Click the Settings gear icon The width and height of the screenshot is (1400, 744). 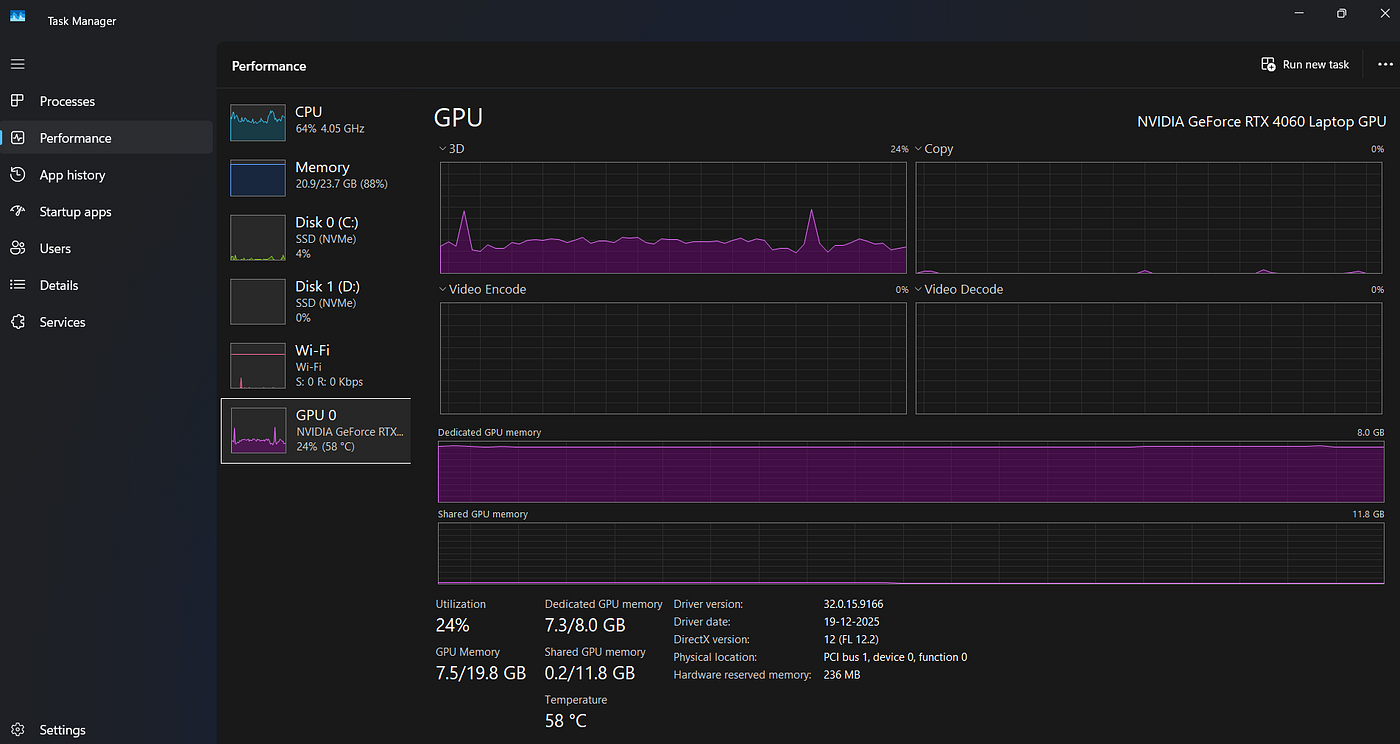click(x=17, y=730)
